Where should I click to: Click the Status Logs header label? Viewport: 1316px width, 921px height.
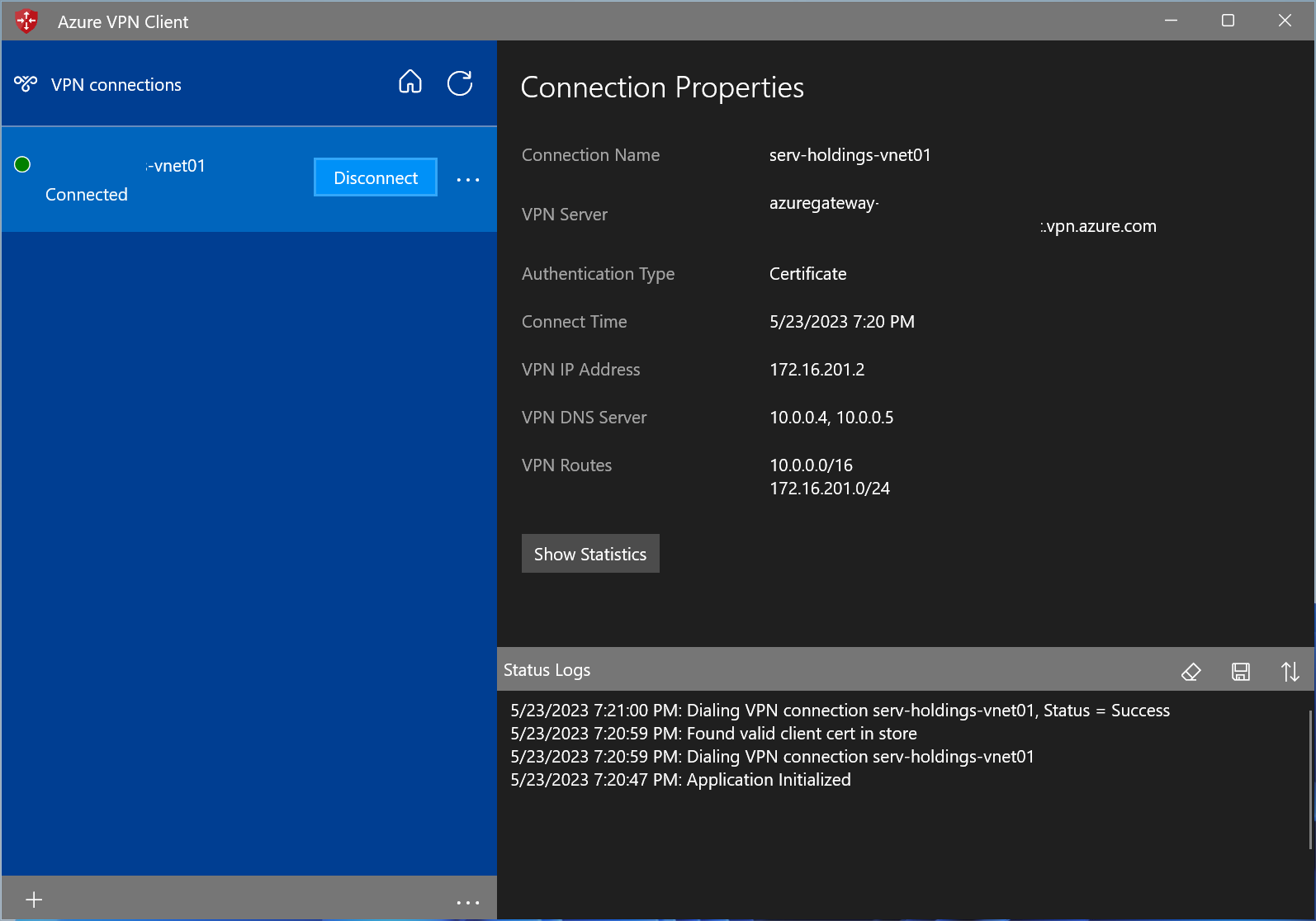click(547, 670)
